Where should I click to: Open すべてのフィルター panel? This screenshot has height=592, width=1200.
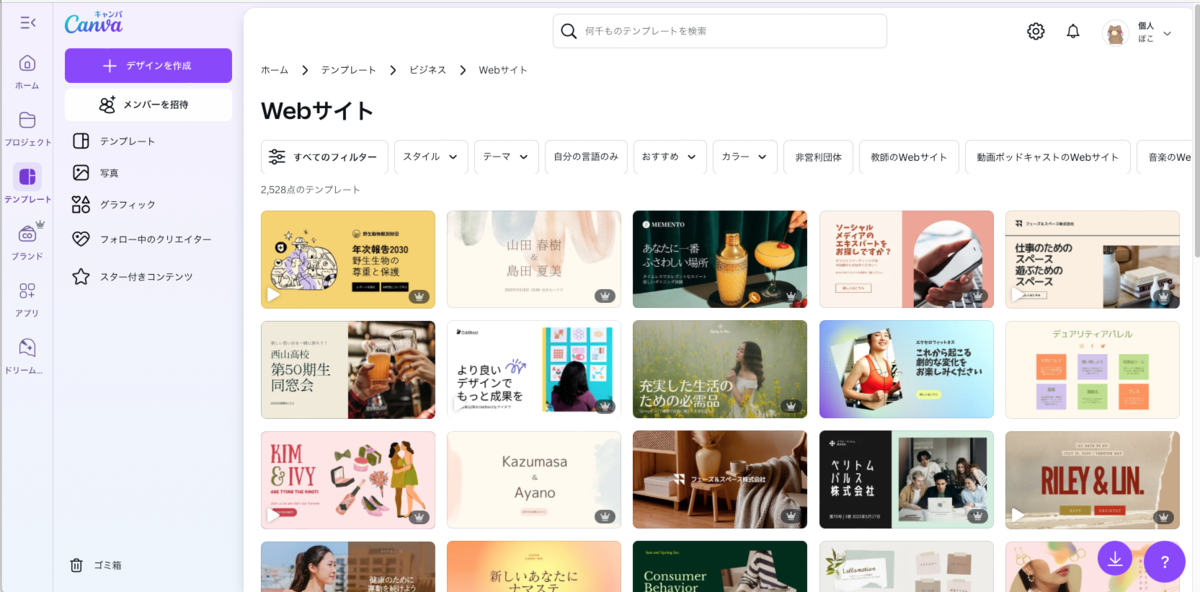point(324,157)
